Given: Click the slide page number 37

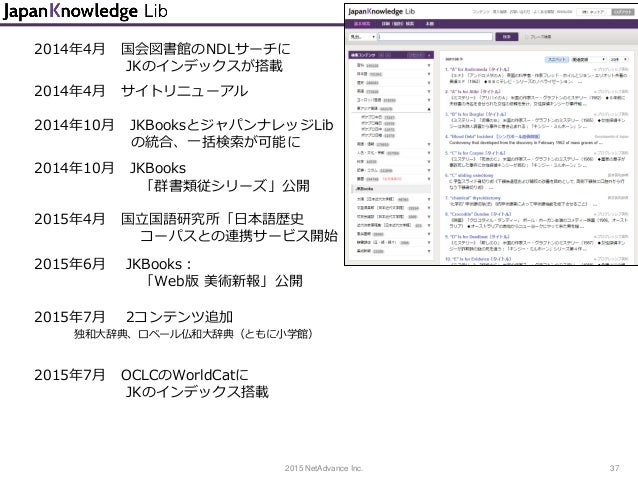Looking at the screenshot, I should [x=614, y=468].
